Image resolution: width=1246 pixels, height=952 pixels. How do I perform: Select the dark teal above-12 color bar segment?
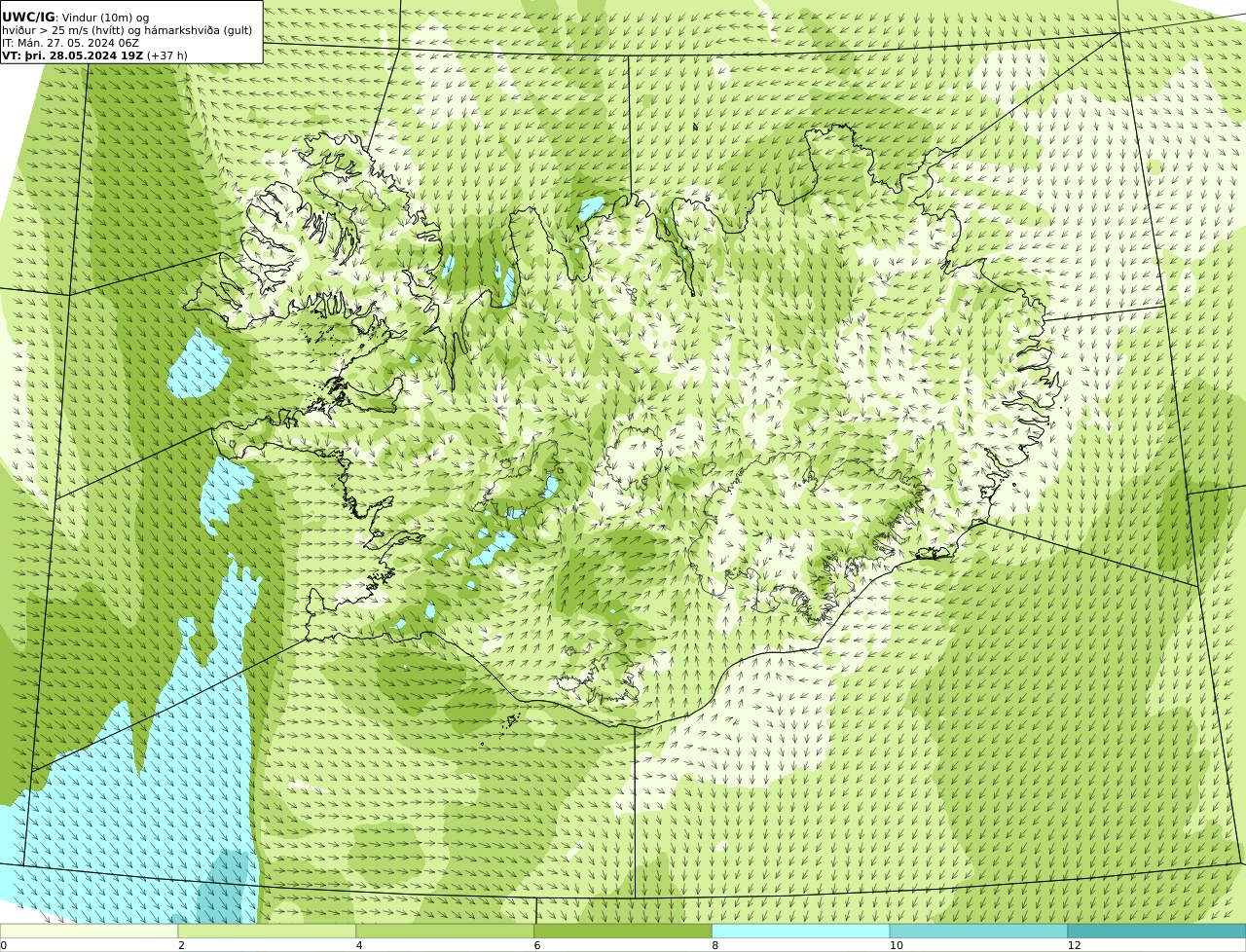point(1156,931)
